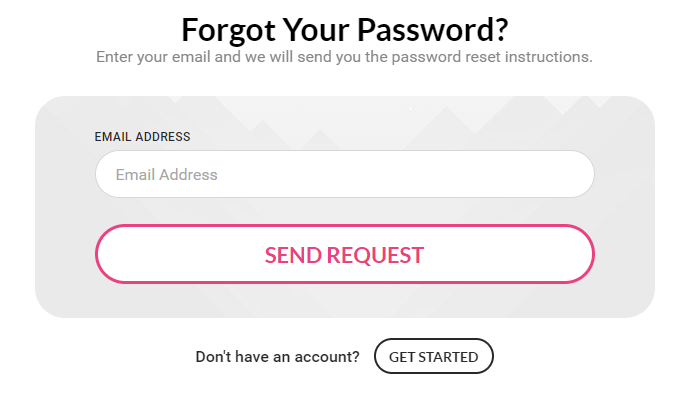Click the pink-bordered request button
Screen dimensions: 675x397
(344, 254)
